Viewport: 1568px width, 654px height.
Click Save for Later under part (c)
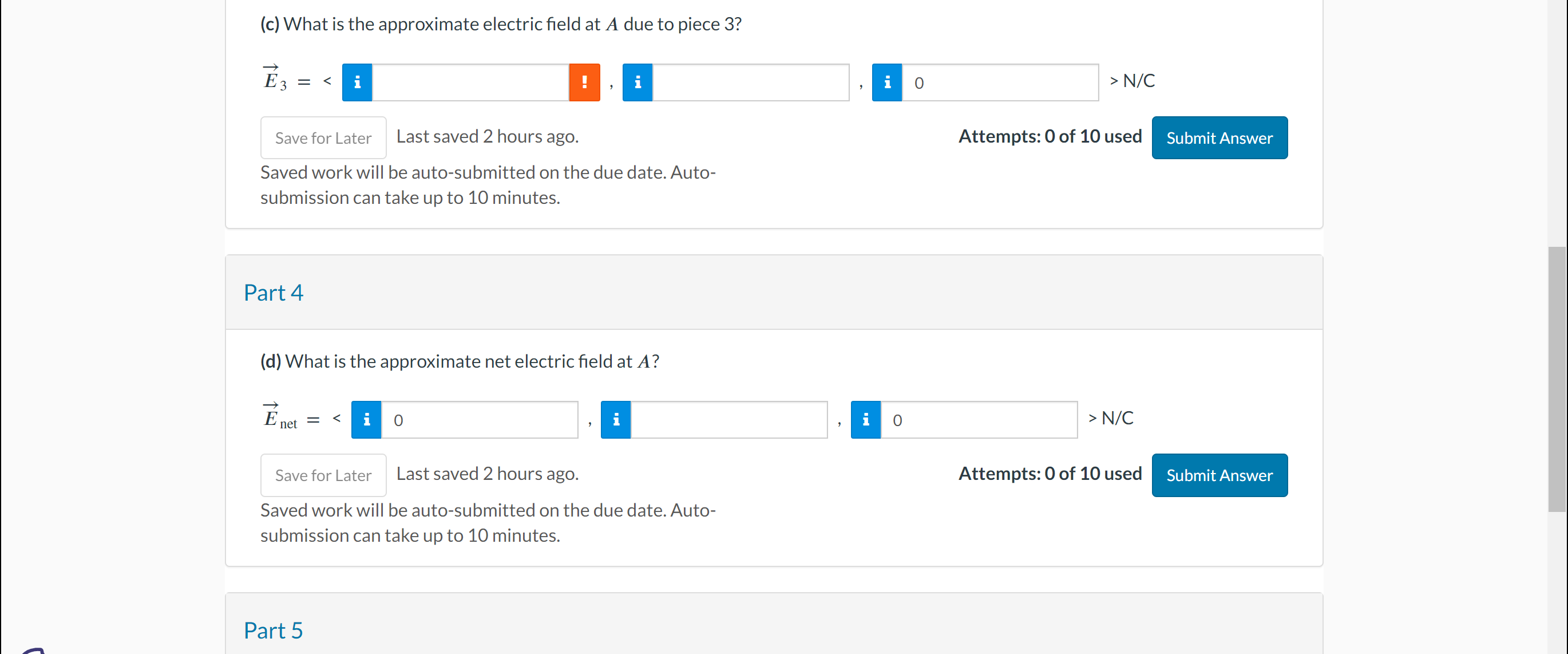[323, 137]
